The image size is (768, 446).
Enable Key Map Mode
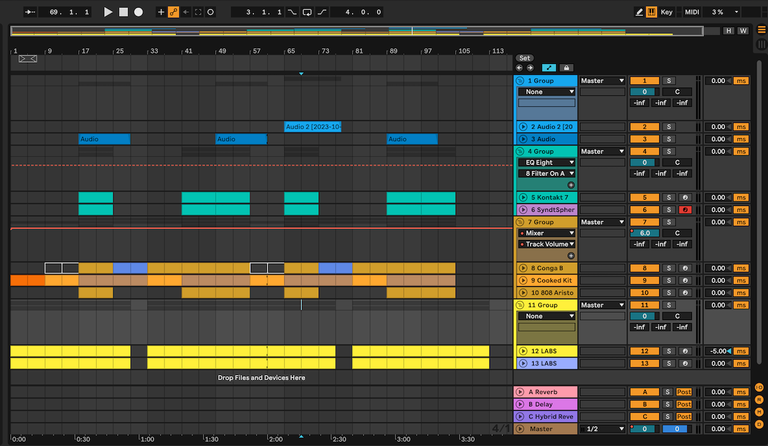[x=667, y=12]
